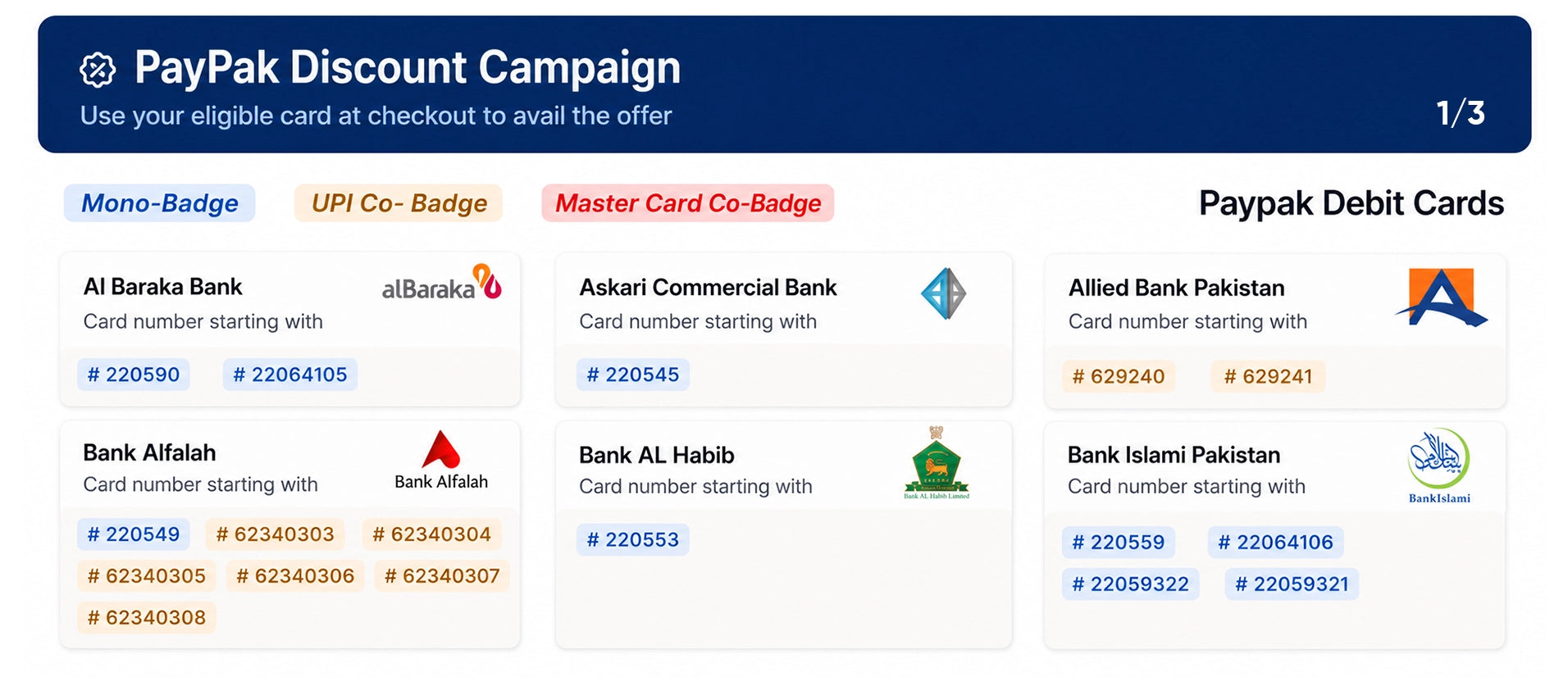Click the Paypak Debit Cards heading

(1351, 203)
